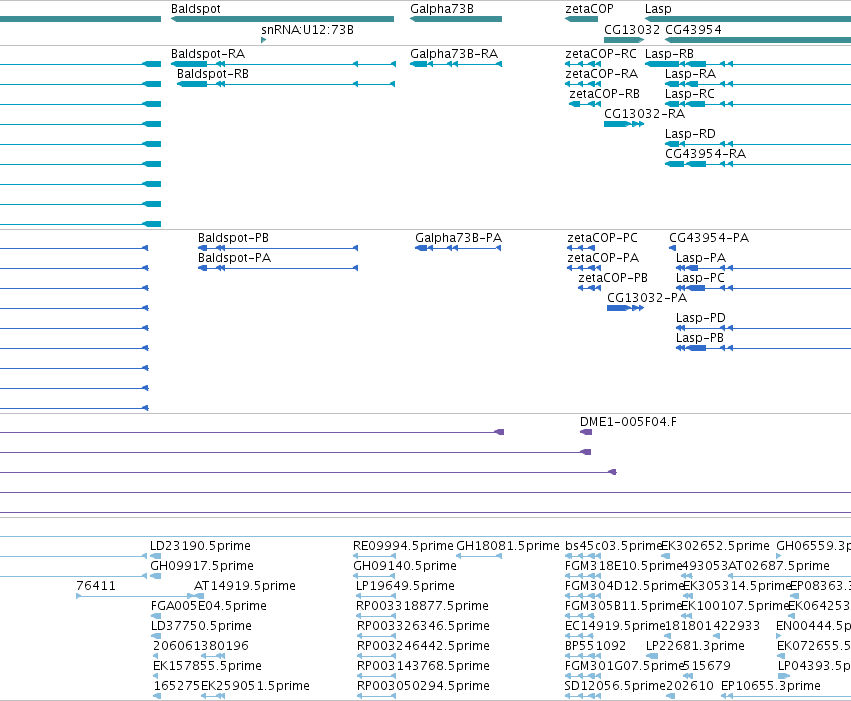Select the CG13032 gene bar

click(x=624, y=40)
